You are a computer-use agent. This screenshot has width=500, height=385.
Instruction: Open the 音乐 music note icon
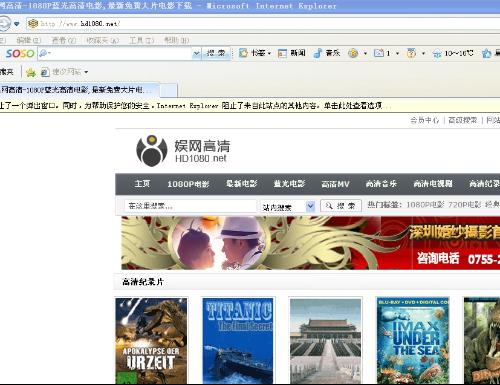click(318, 53)
